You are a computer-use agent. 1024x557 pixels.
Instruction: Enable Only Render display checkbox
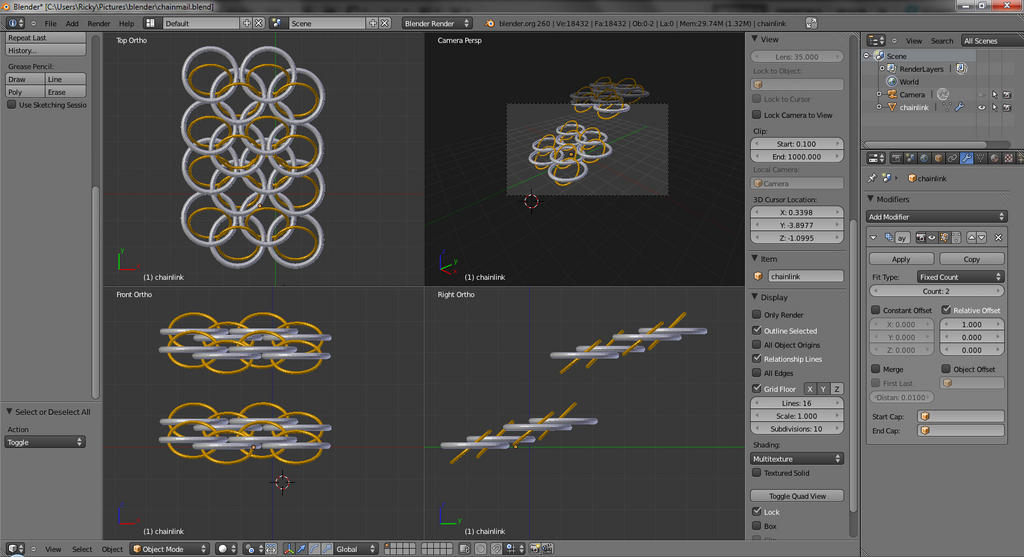[x=757, y=315]
